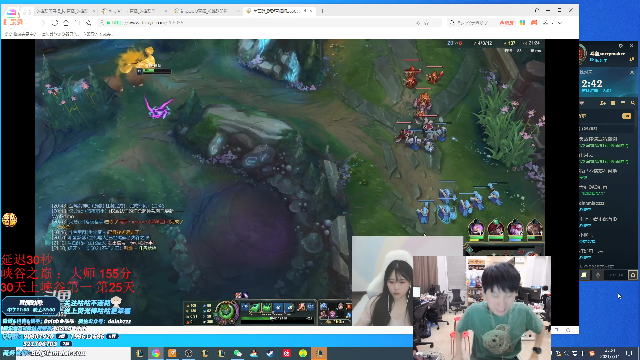Click the browser home icon
The height and width of the screenshot is (360, 640).
point(66,23)
